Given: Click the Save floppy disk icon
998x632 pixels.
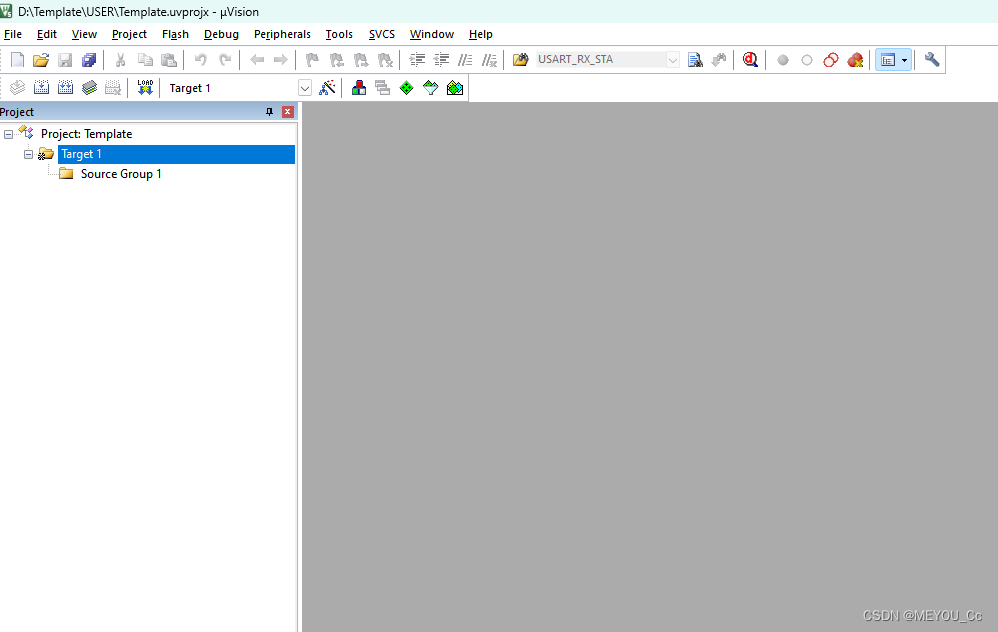Looking at the screenshot, I should 65,60.
